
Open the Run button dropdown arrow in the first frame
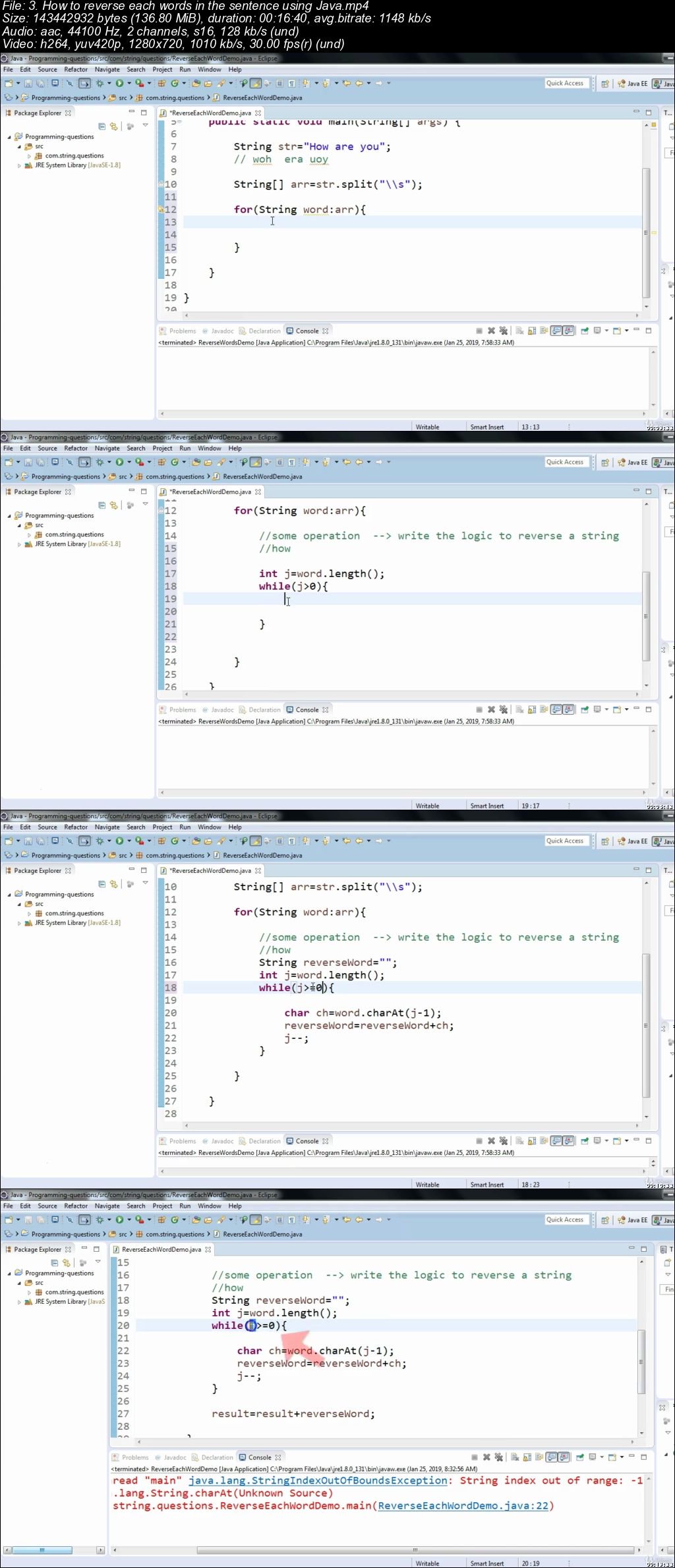[129, 83]
